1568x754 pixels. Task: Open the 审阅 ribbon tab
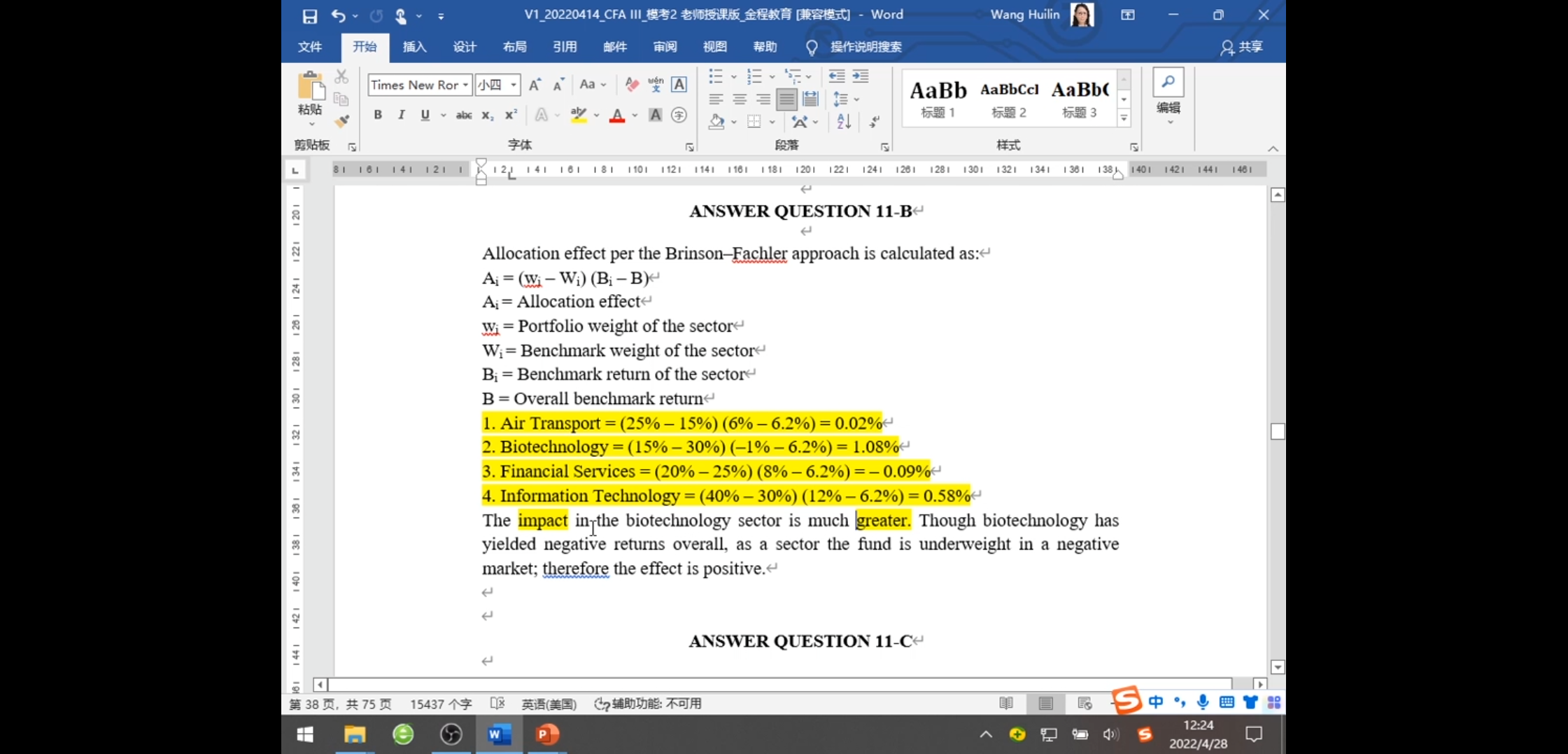tap(665, 47)
